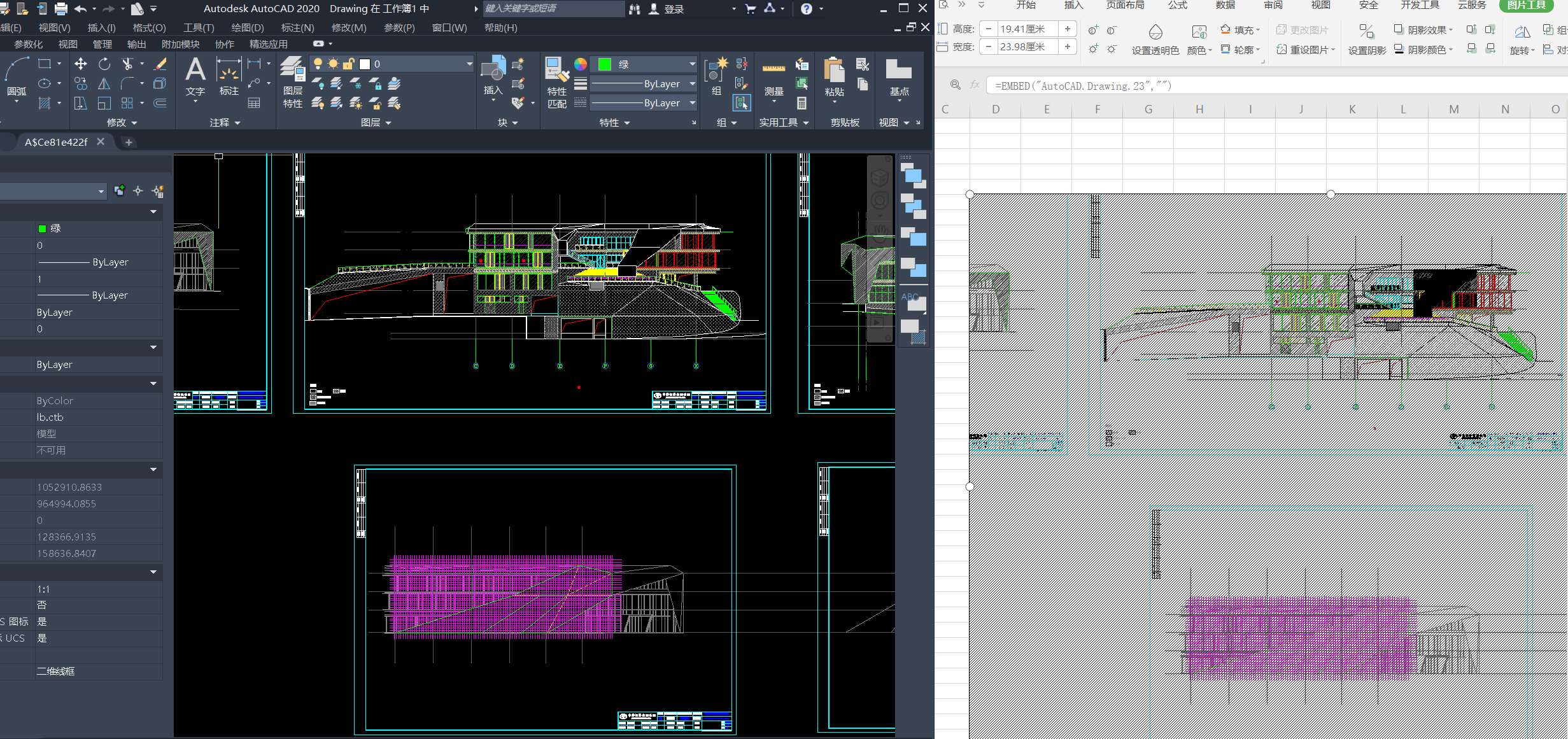Click green color swatch in properties palette
Screen dimensions: 1568x739
42,229
